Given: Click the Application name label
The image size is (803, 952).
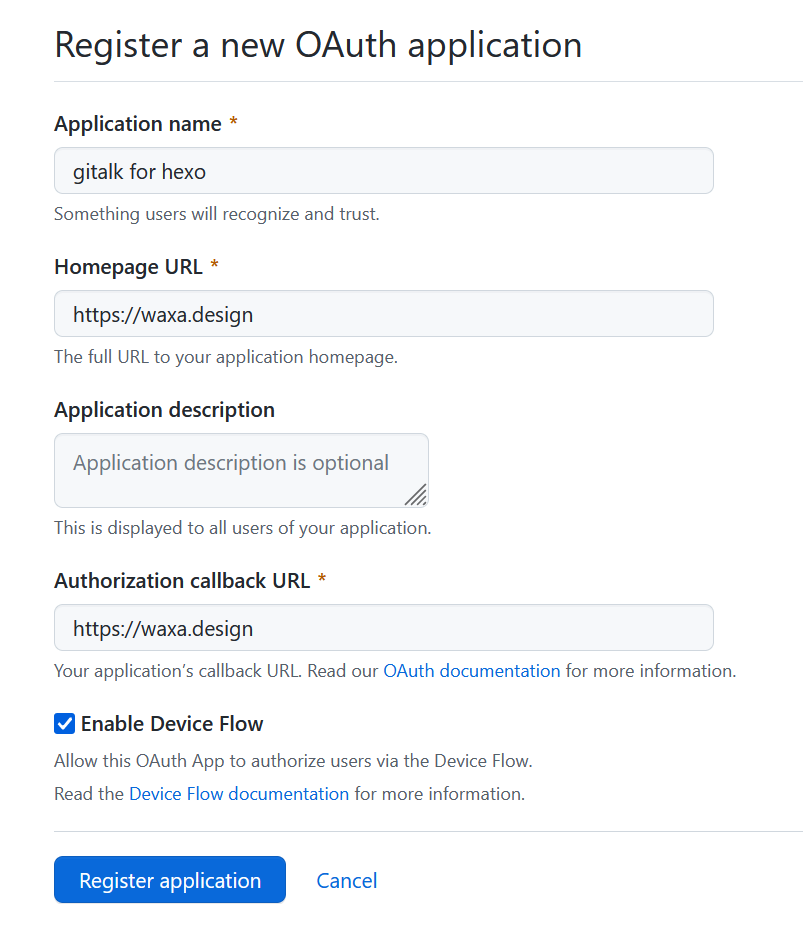Looking at the screenshot, I should tap(138, 124).
